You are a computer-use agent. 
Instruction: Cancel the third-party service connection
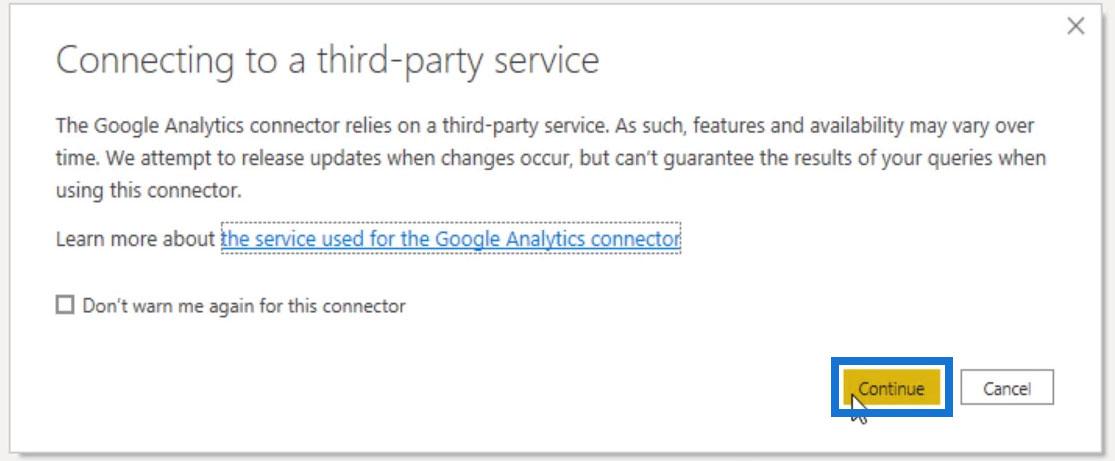coord(1007,388)
